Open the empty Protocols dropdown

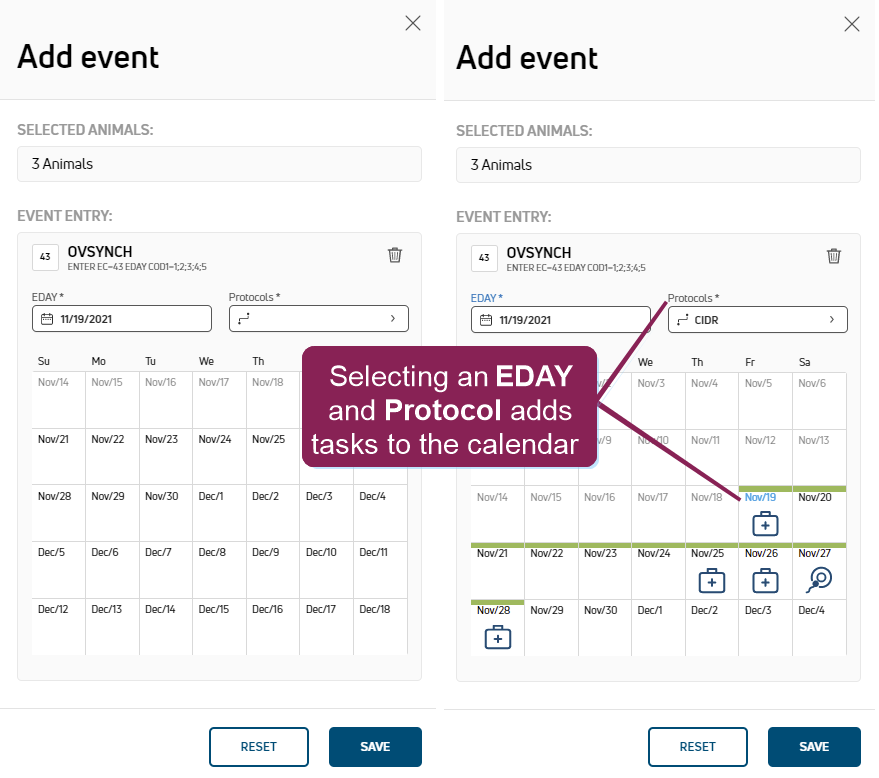[x=318, y=319]
